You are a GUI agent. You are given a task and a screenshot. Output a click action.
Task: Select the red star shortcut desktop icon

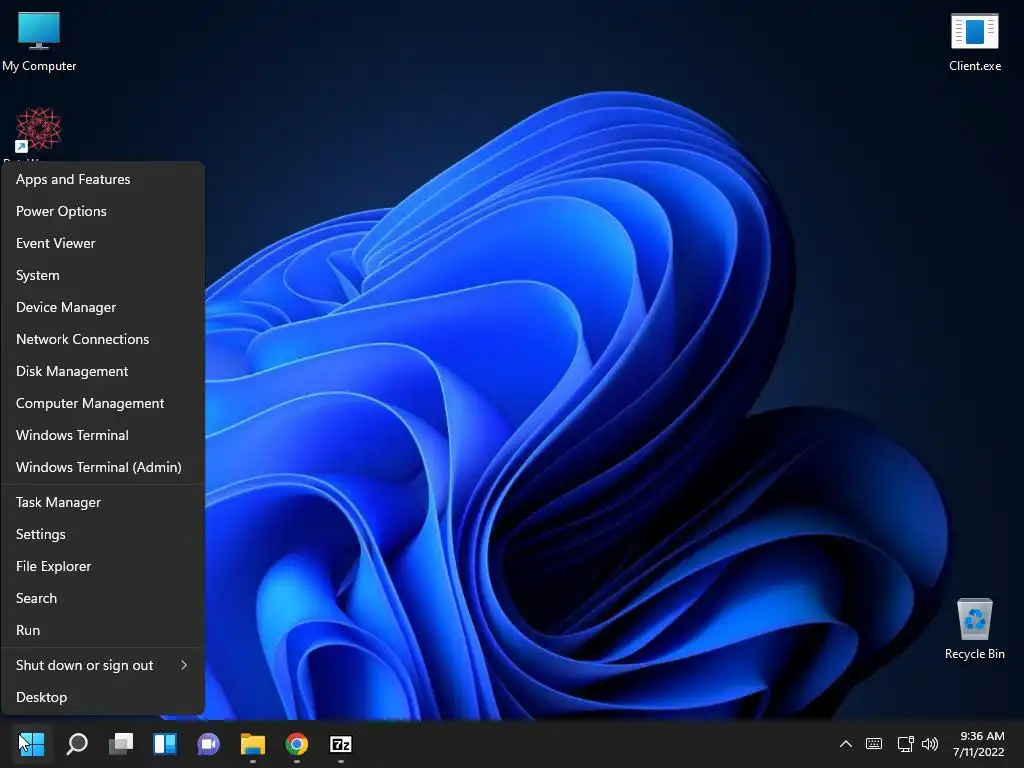tap(38, 129)
